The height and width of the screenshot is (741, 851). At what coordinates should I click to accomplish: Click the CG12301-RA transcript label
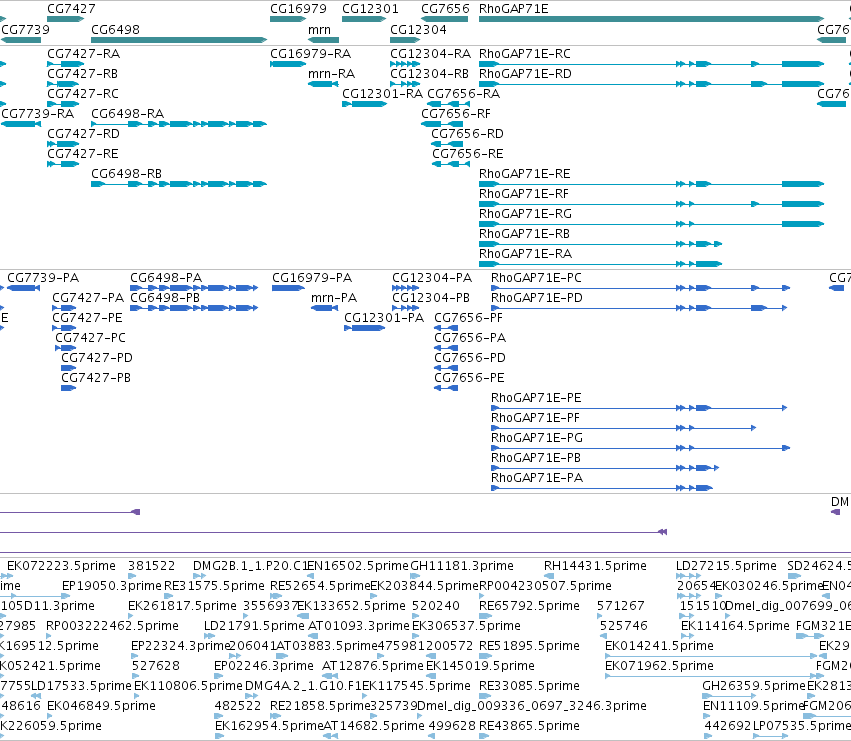[382, 93]
